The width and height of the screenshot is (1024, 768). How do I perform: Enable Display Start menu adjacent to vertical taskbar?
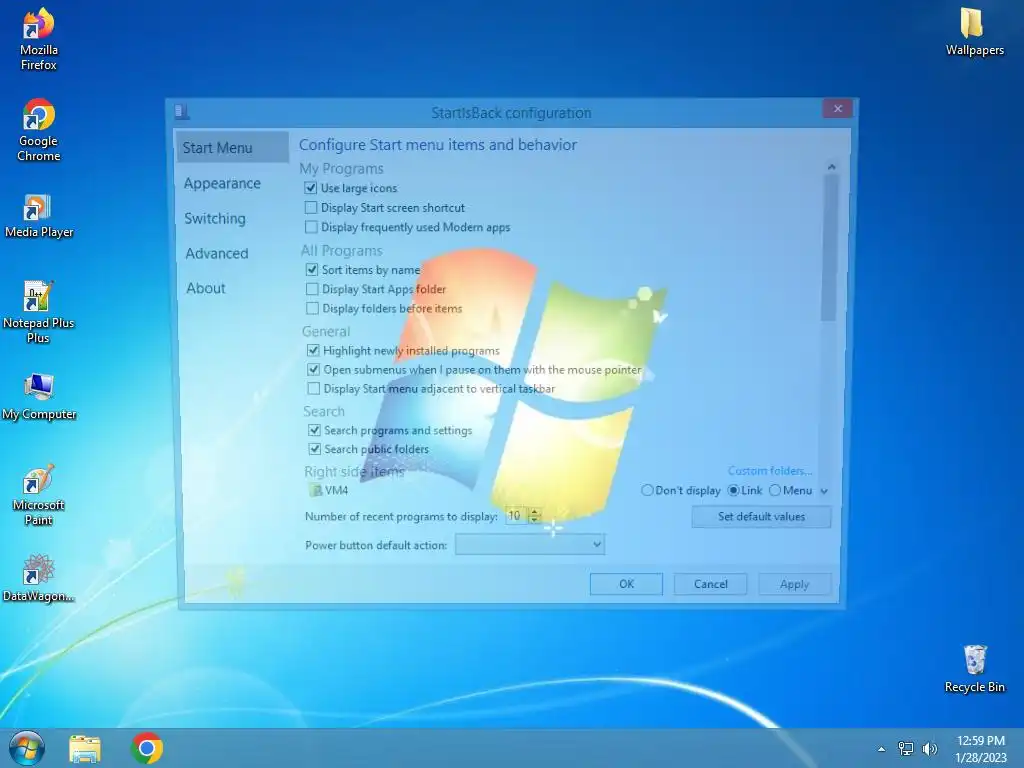click(313, 389)
